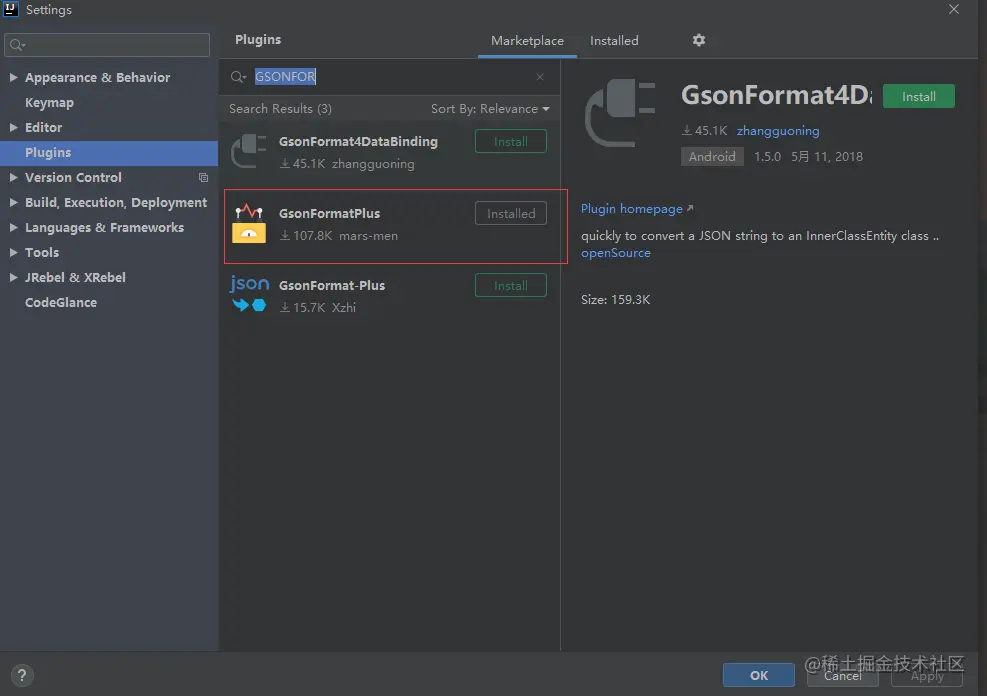Click the Version Control project-level copy icon

203,177
